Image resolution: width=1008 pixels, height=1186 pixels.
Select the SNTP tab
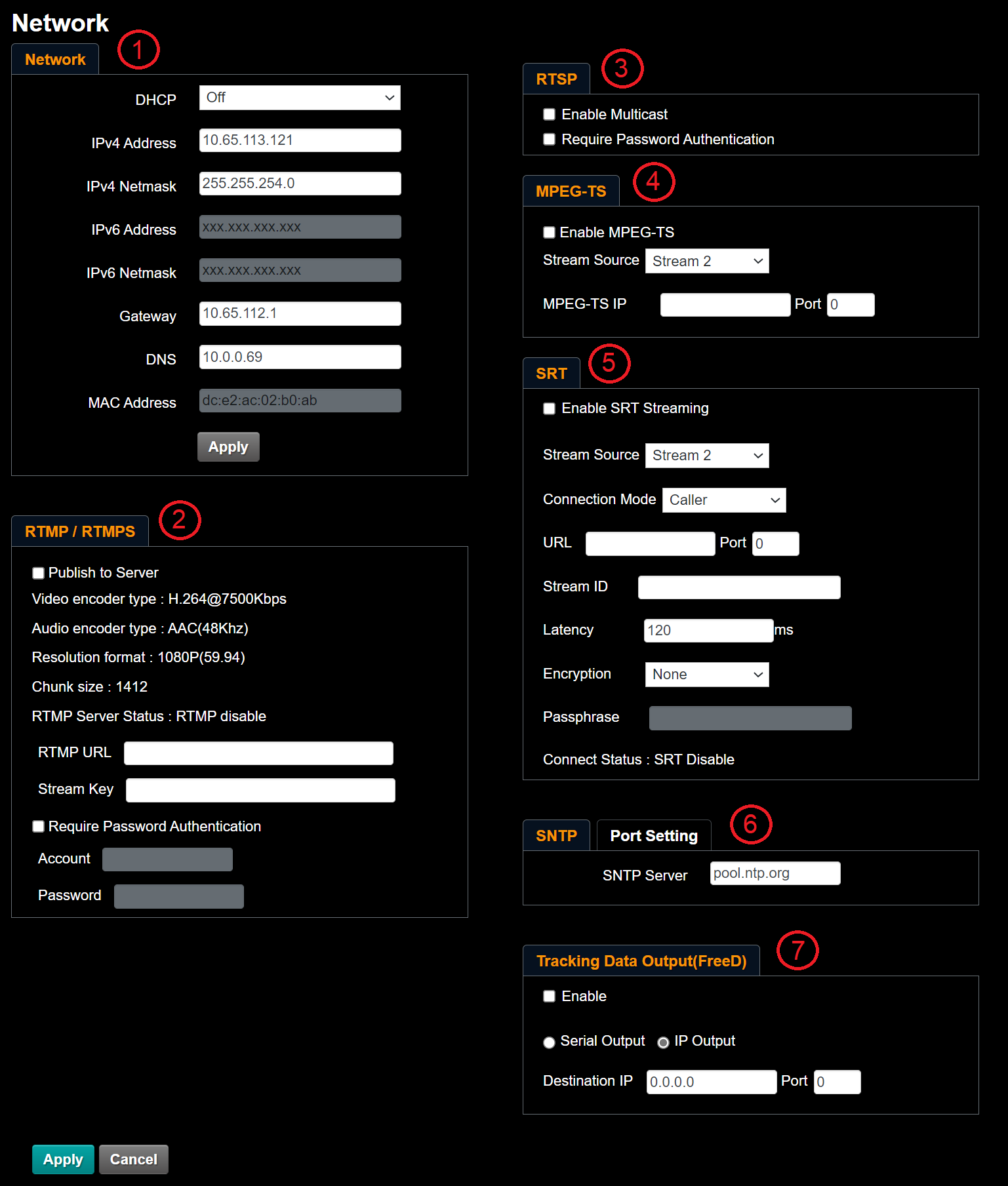pyautogui.click(x=556, y=836)
